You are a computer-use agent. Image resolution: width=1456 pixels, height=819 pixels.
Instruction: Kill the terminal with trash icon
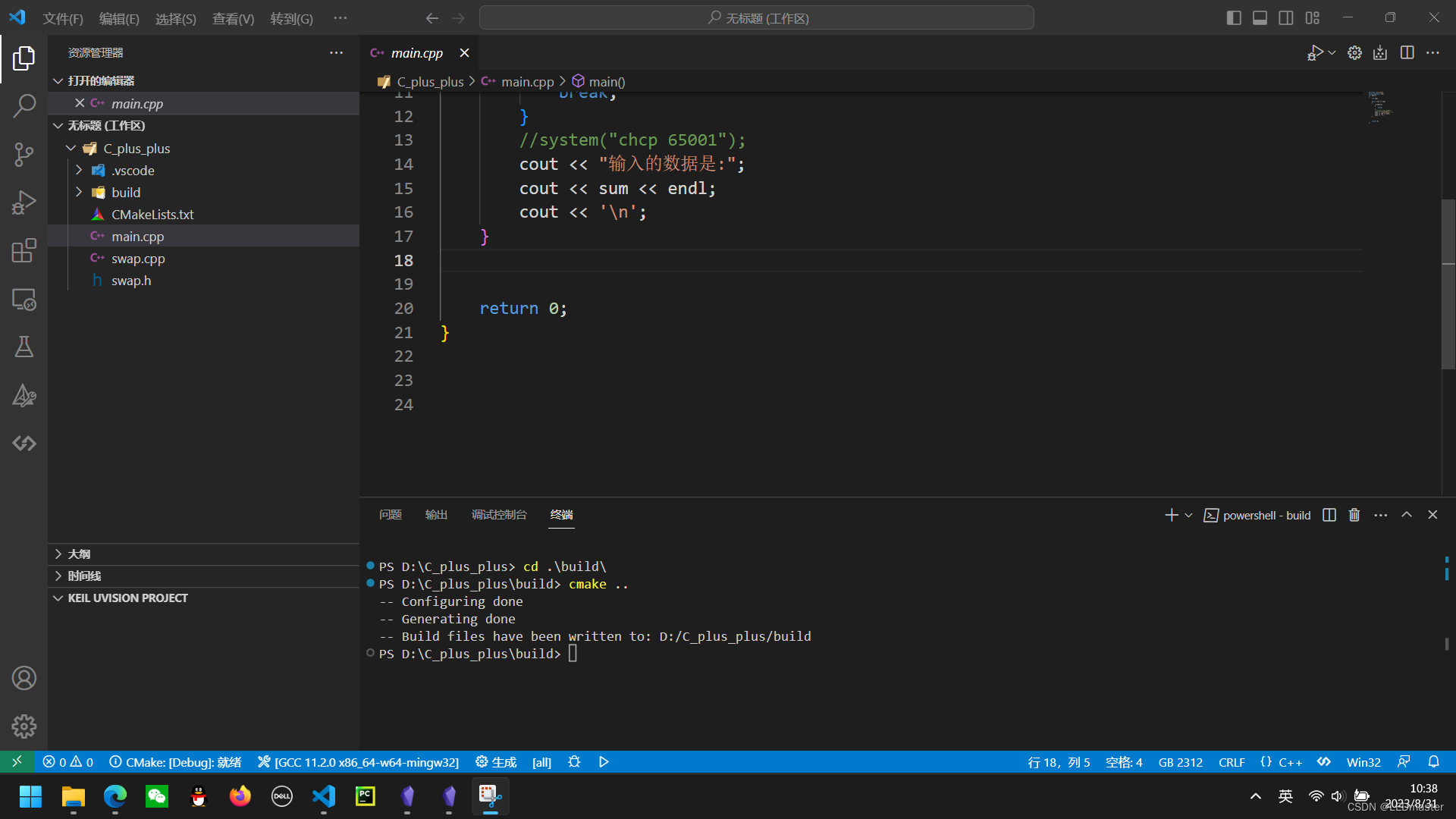1354,515
